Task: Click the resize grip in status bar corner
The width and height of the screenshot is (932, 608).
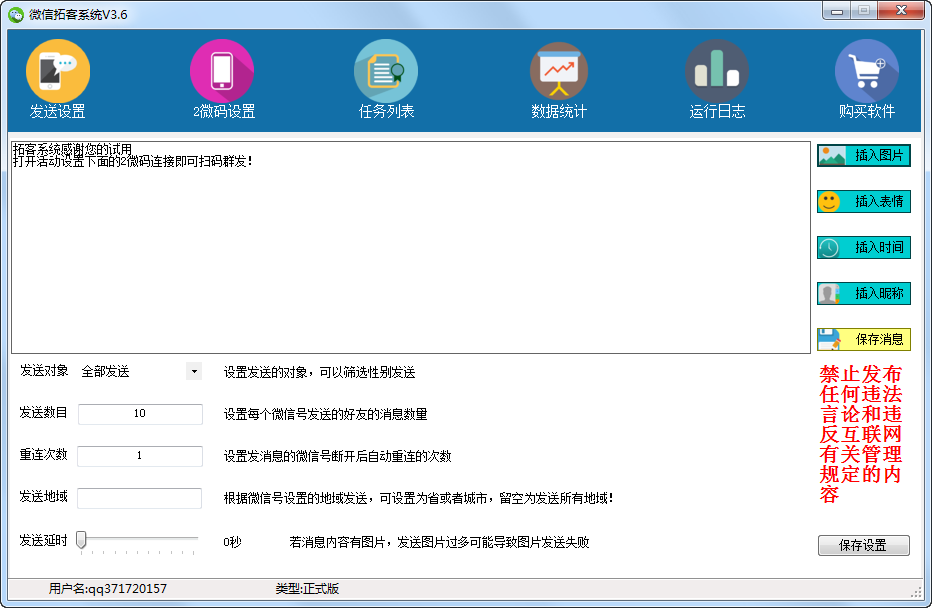Action: tap(916, 592)
